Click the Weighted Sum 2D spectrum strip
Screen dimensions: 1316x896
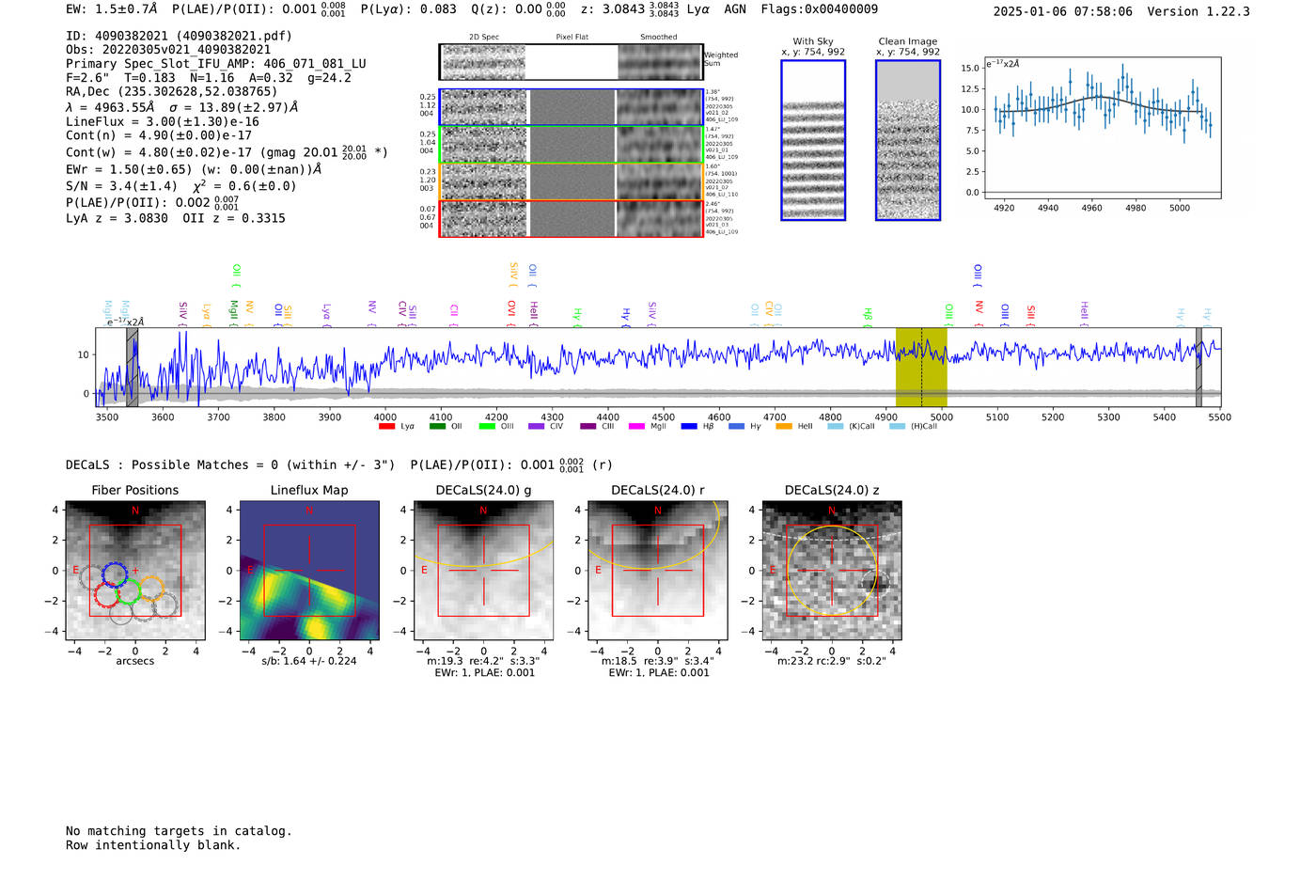(571, 62)
